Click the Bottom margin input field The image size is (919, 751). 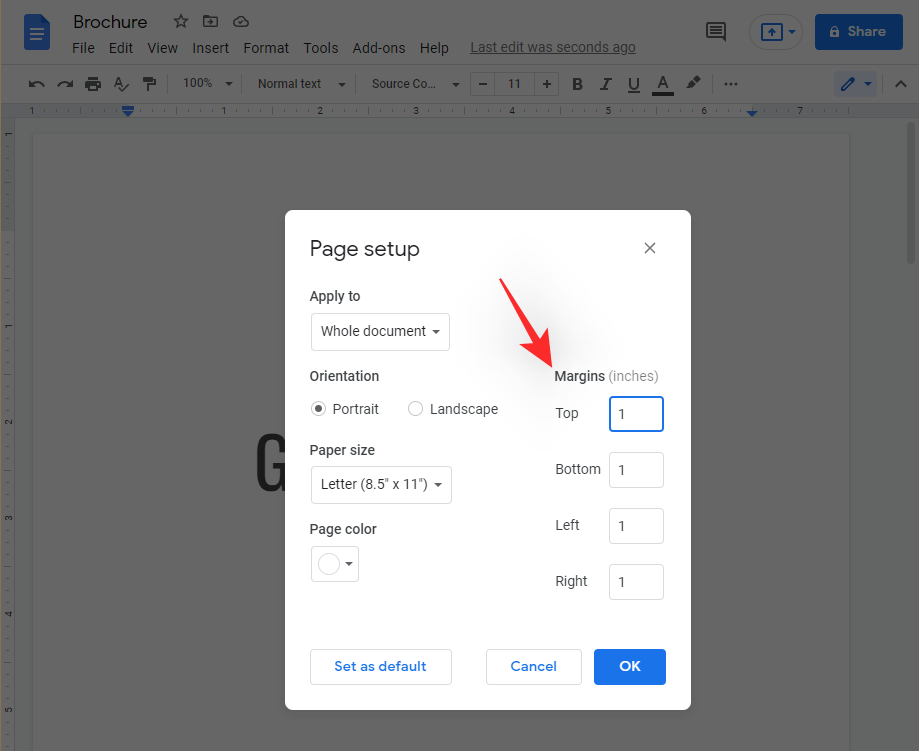click(636, 470)
